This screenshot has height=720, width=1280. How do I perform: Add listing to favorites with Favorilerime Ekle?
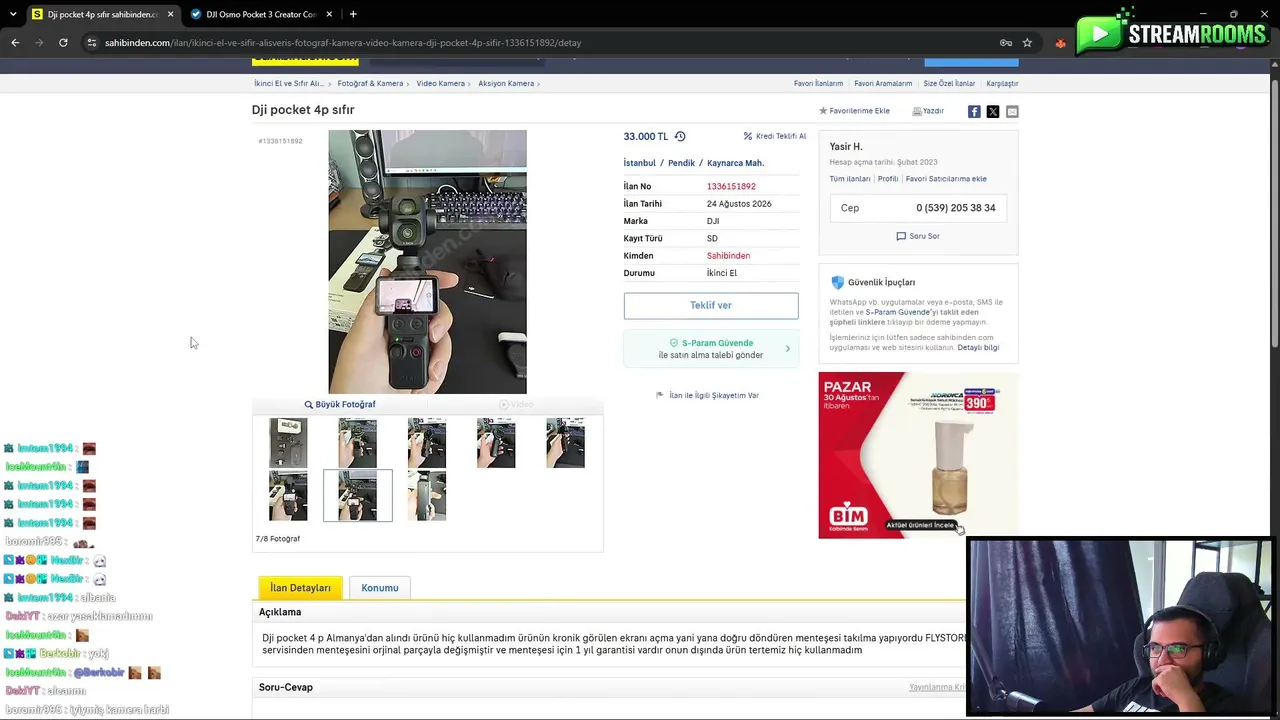pyautogui.click(x=855, y=111)
